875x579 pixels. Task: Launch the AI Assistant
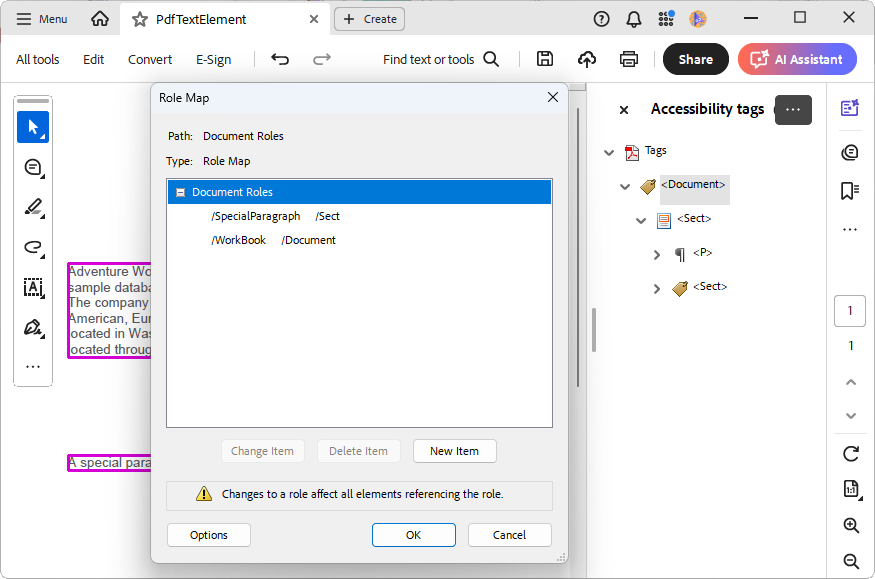(x=797, y=59)
